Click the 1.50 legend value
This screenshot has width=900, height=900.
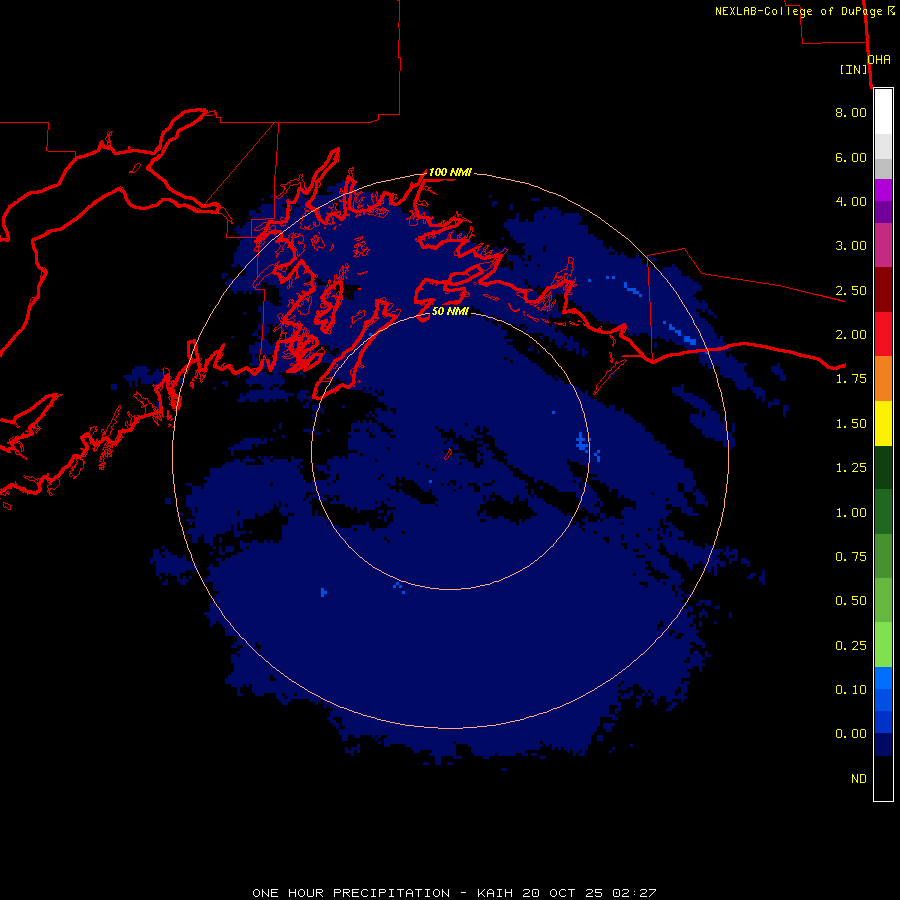[851, 424]
